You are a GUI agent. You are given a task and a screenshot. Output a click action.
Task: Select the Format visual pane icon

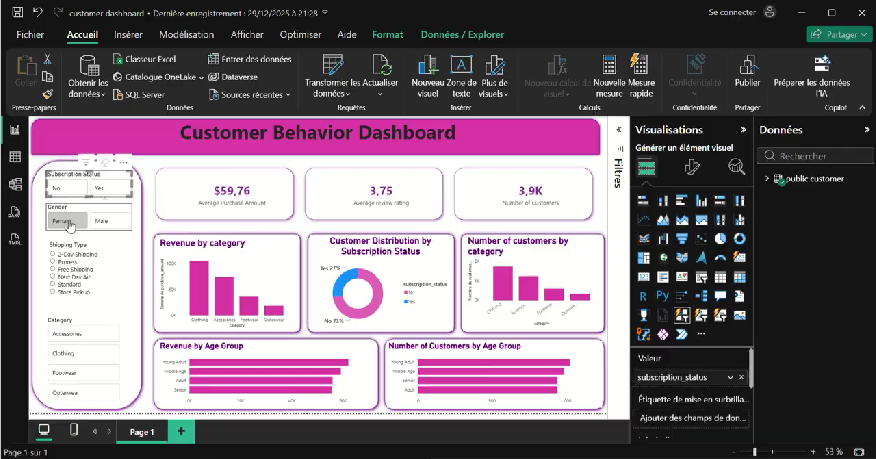tap(692, 167)
